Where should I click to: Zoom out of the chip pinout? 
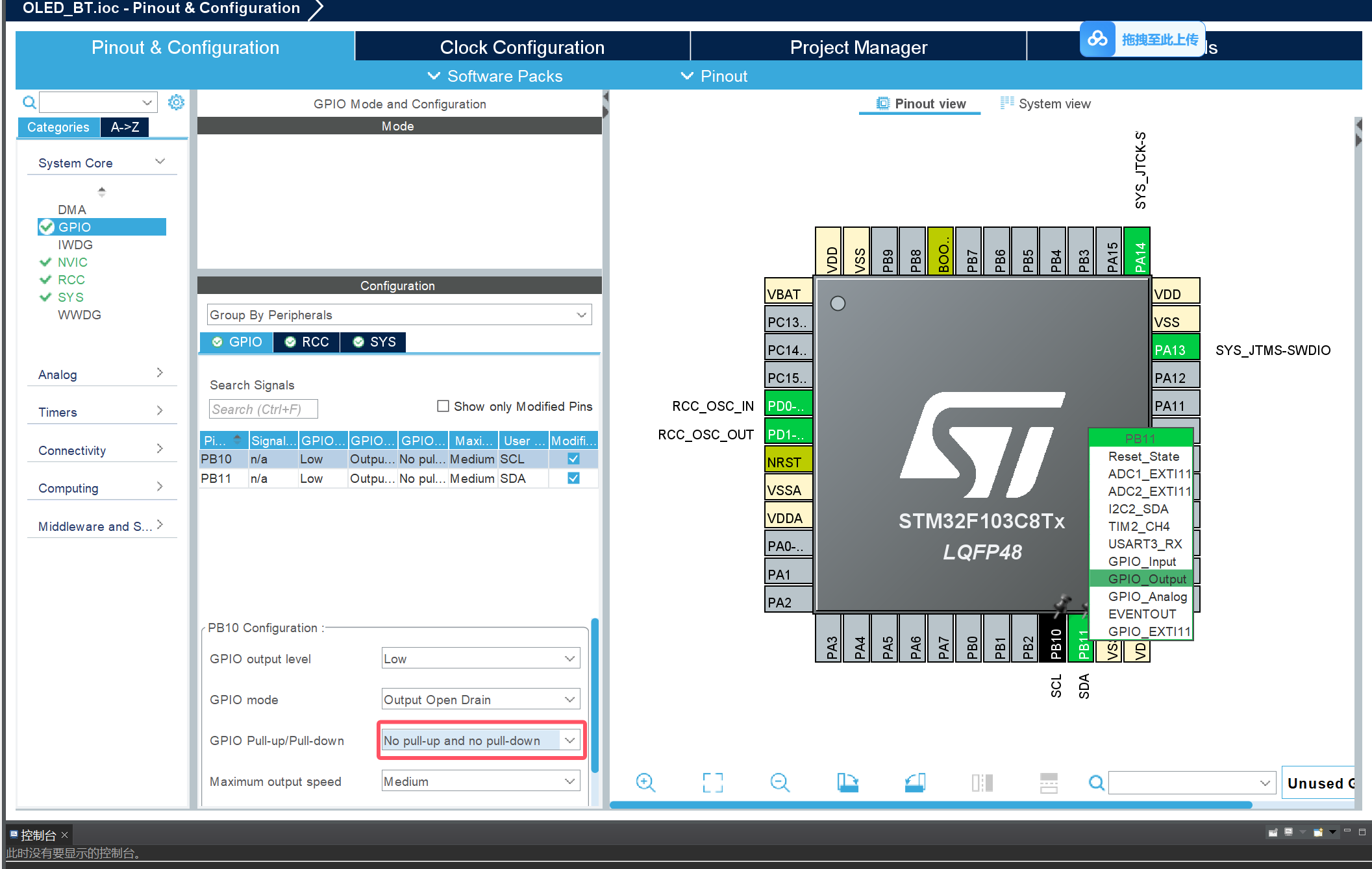coord(779,783)
